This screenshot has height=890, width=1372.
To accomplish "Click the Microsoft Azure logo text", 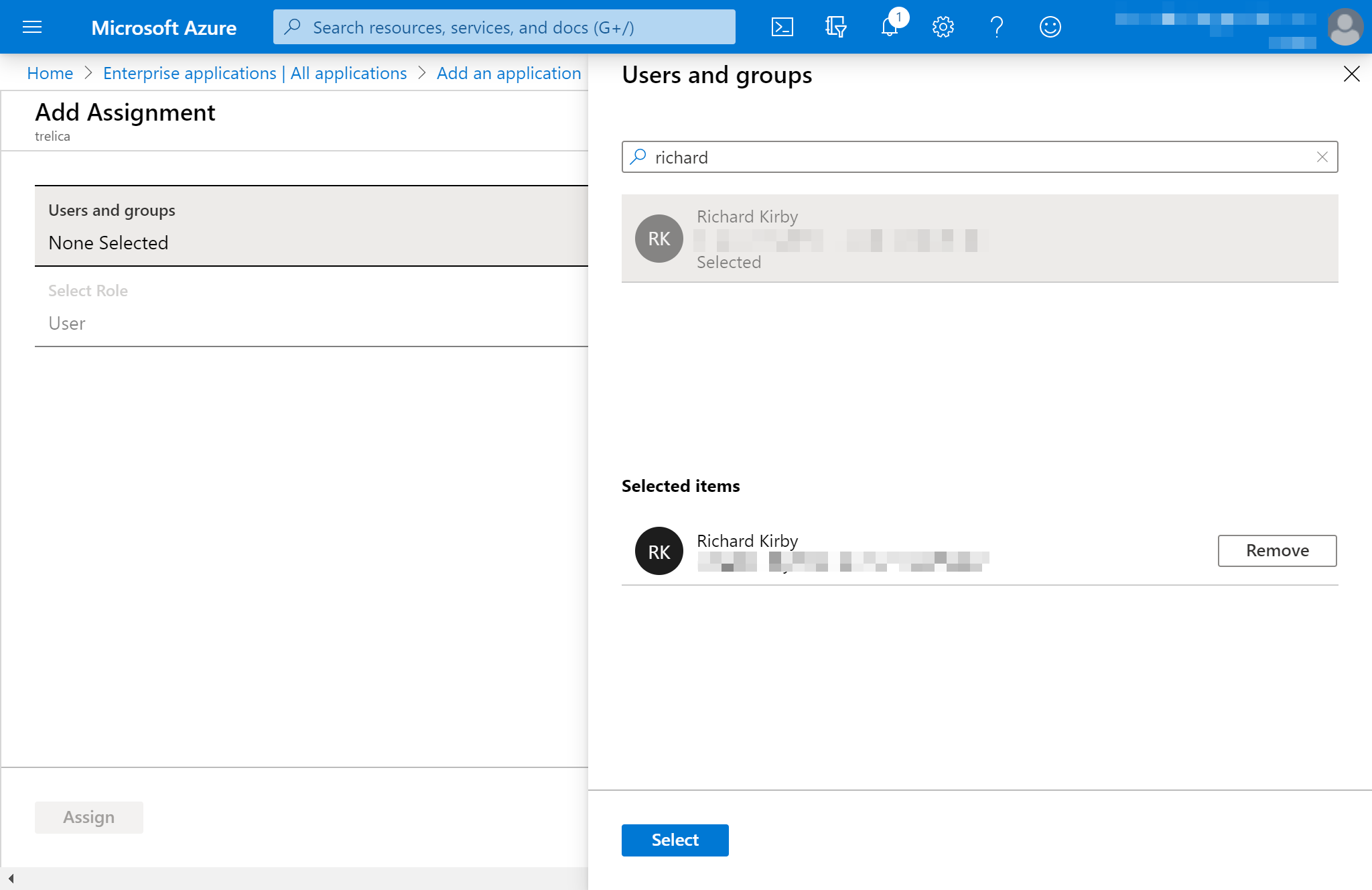I will (163, 27).
